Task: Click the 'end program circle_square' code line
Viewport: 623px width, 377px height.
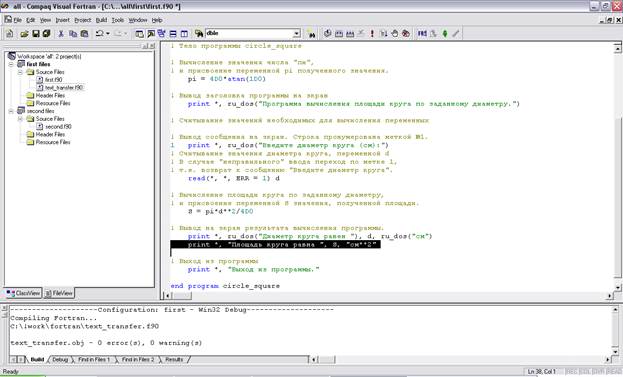Action: point(225,286)
